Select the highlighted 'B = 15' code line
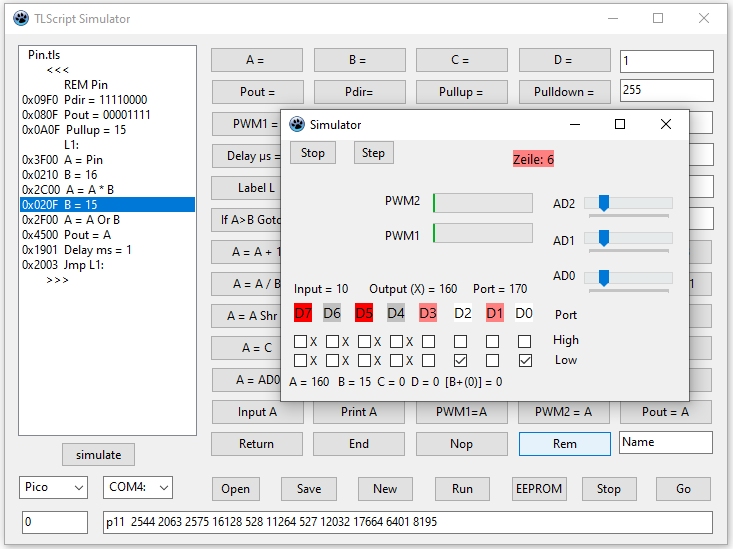The width and height of the screenshot is (733, 549). [107, 204]
